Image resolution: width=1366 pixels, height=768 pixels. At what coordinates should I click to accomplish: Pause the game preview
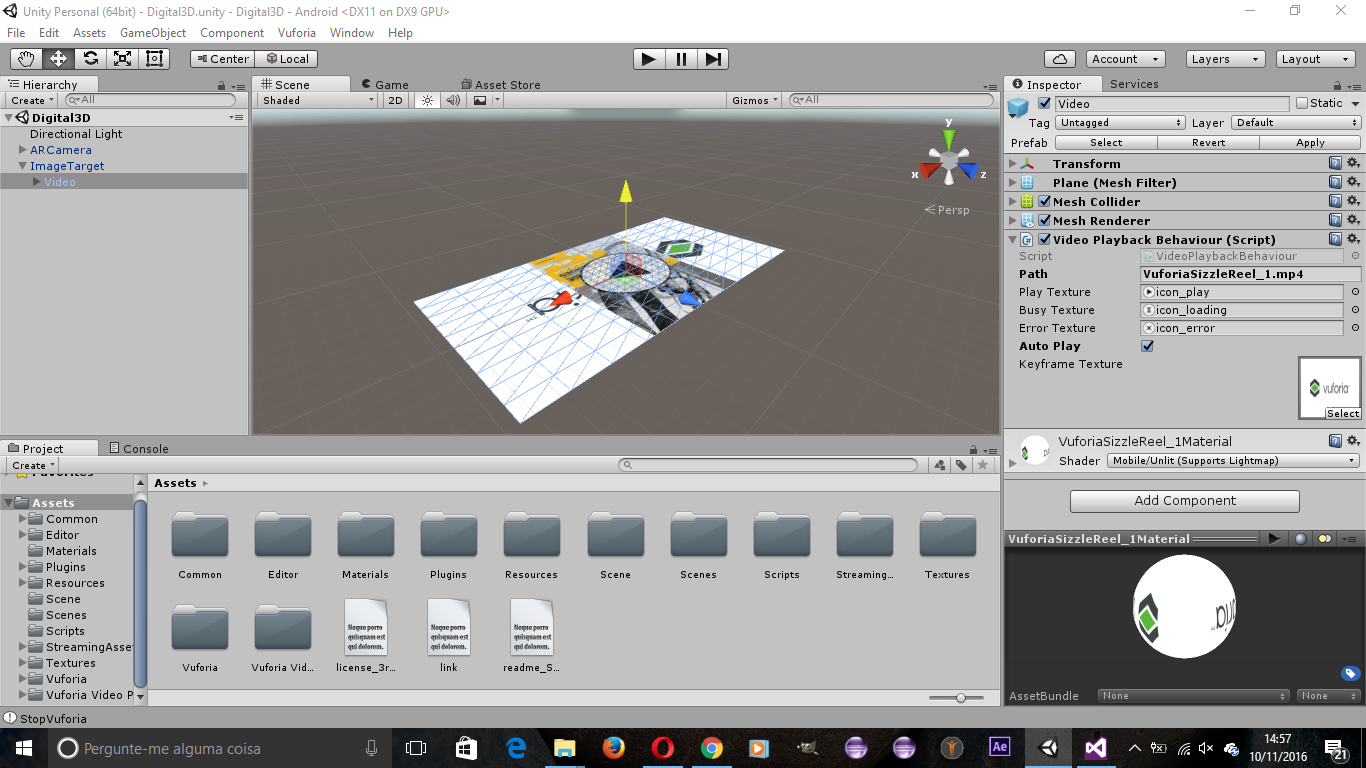click(x=681, y=59)
